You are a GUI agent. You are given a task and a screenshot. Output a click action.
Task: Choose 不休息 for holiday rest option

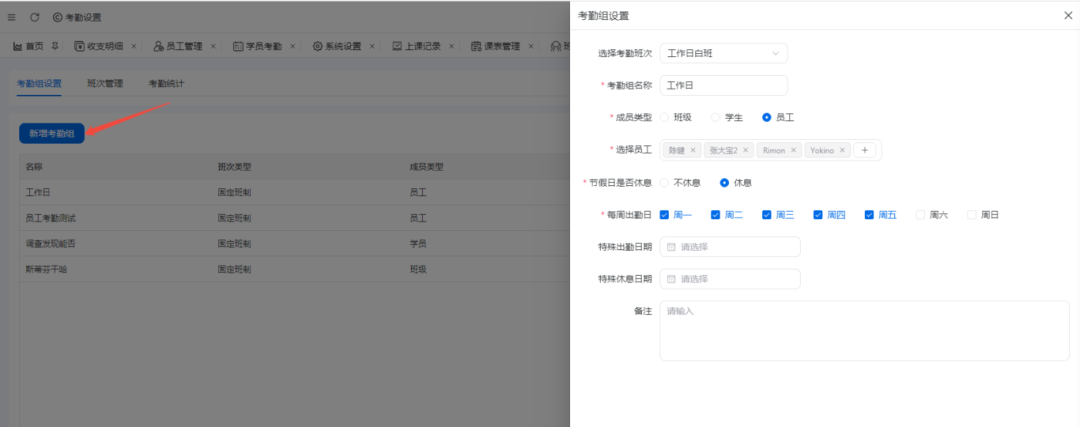coord(665,182)
